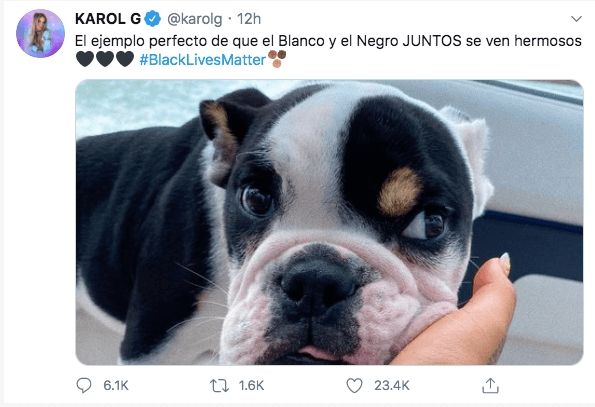This screenshot has width=595, height=407.
Task: Click the 6.1K replies count
Action: [116, 386]
